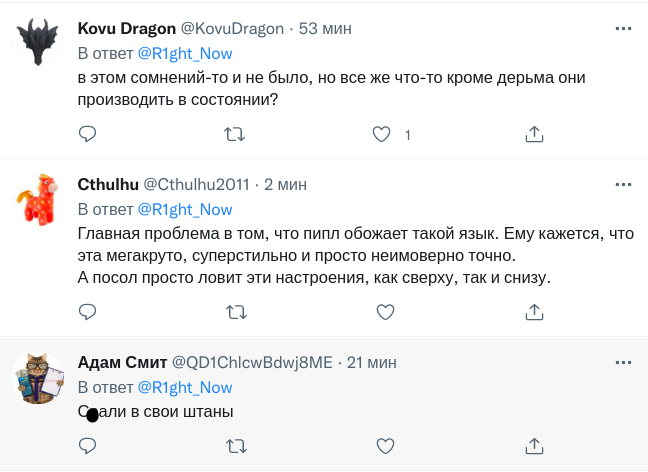Image resolution: width=648 pixels, height=472 pixels.
Task: Retweet Адам Смит's tweet
Action: (236, 445)
